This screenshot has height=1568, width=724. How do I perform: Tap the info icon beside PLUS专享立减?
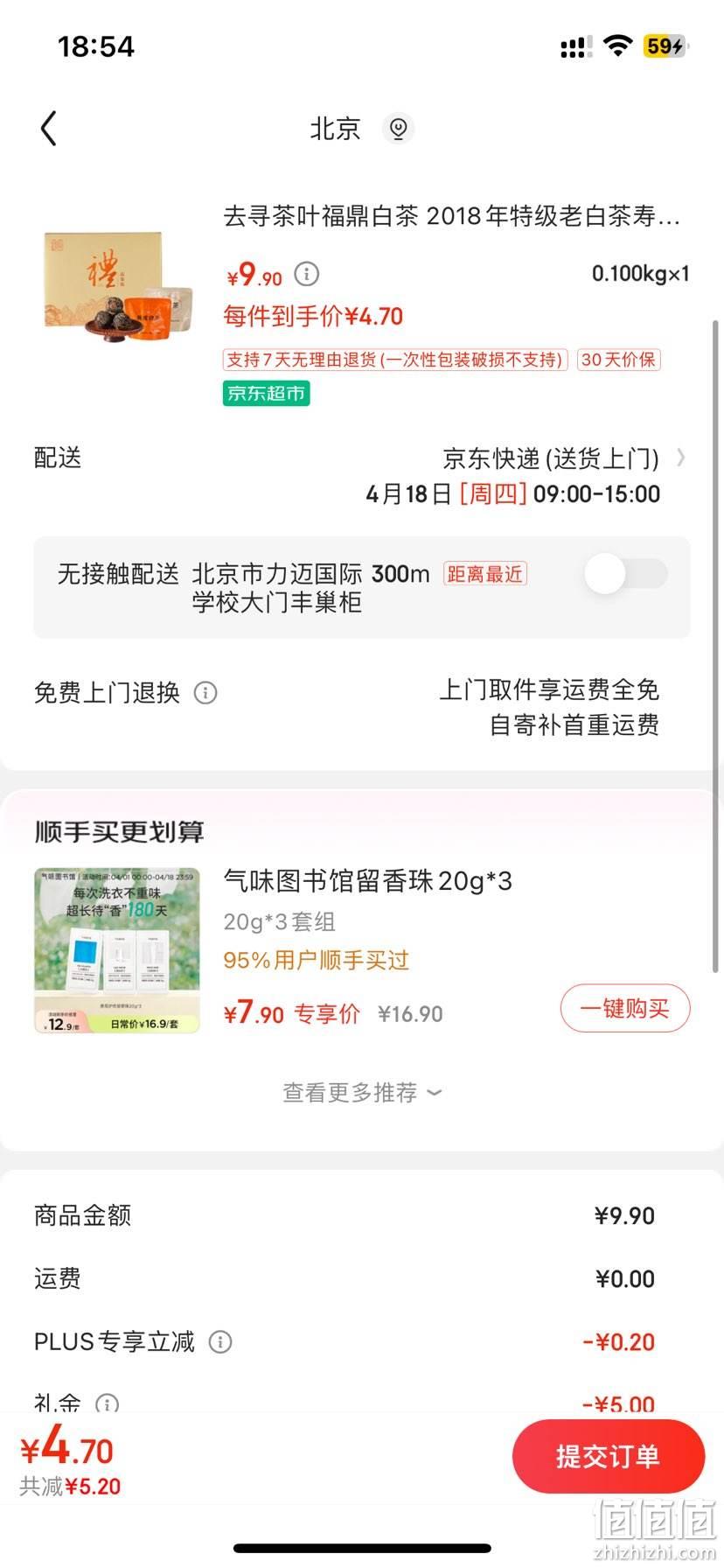[220, 1341]
